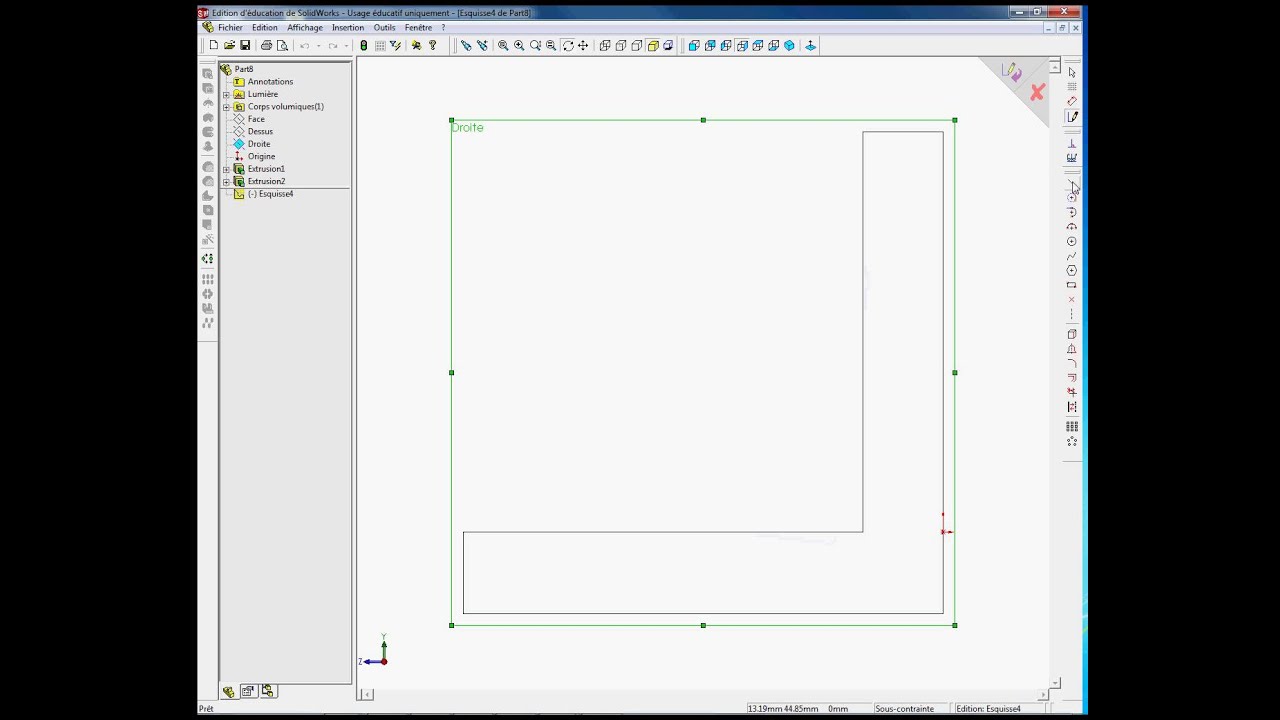Select the Line sketch tool
The height and width of the screenshot is (720, 1280).
point(1070,185)
